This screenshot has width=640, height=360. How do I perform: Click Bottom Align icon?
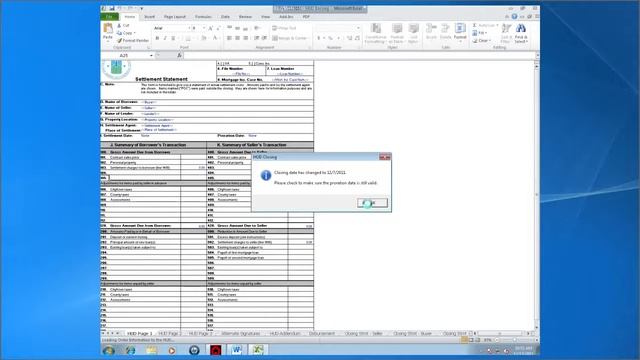(245, 28)
